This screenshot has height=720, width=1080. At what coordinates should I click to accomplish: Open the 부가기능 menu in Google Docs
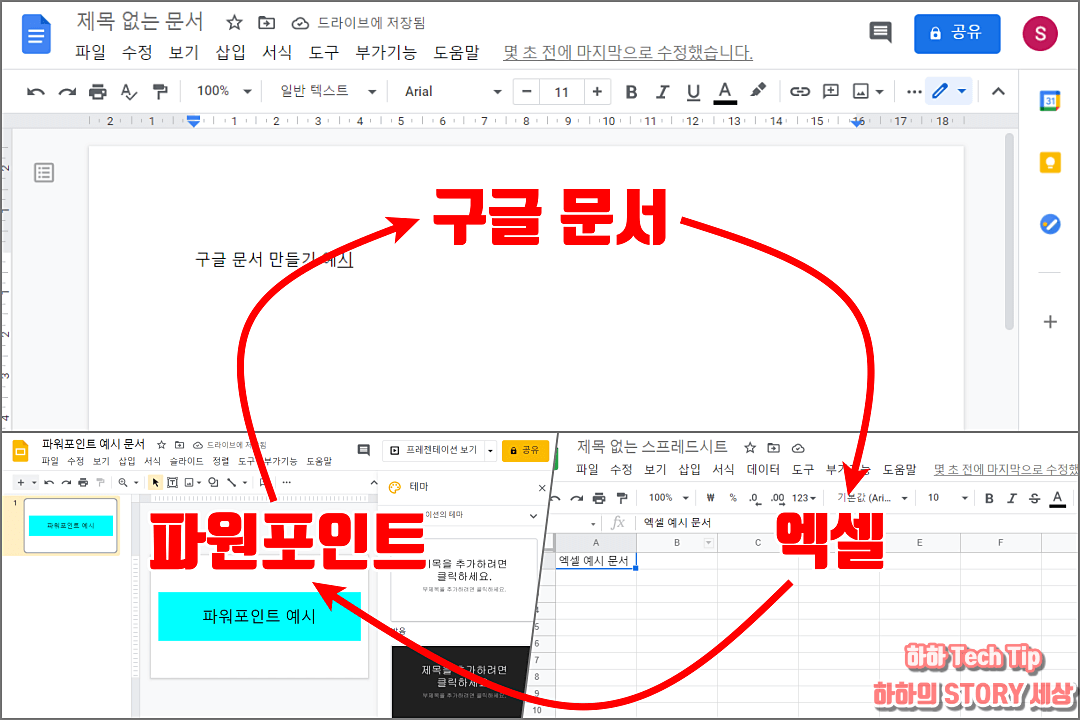(386, 52)
